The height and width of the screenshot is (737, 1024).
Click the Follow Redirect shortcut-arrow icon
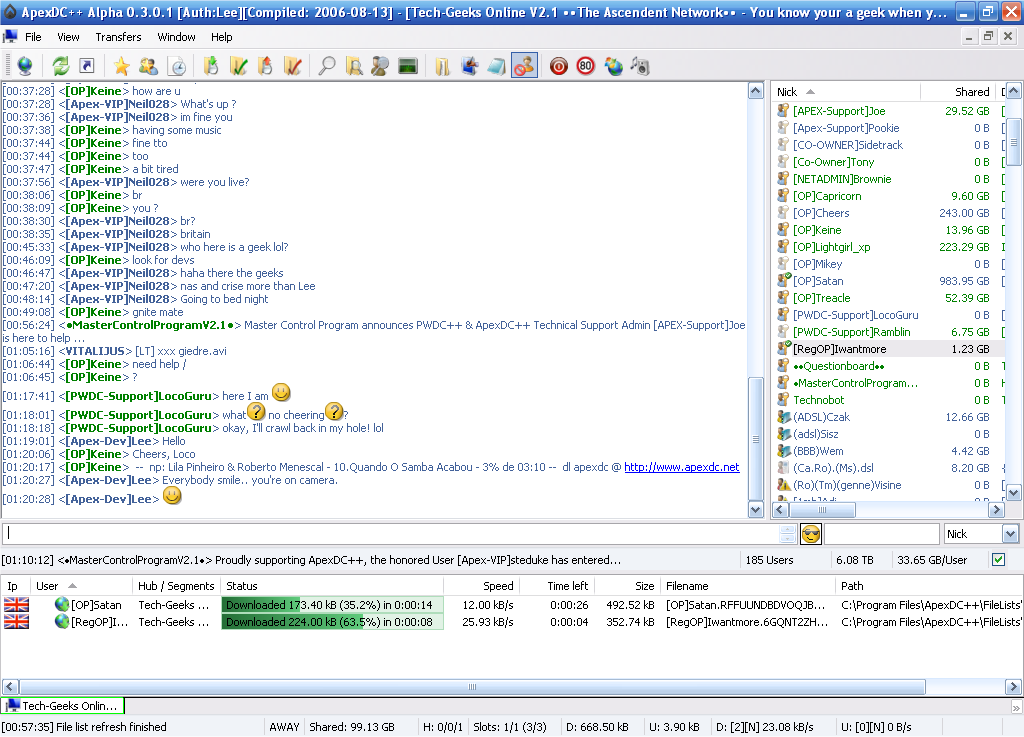[x=87, y=66]
